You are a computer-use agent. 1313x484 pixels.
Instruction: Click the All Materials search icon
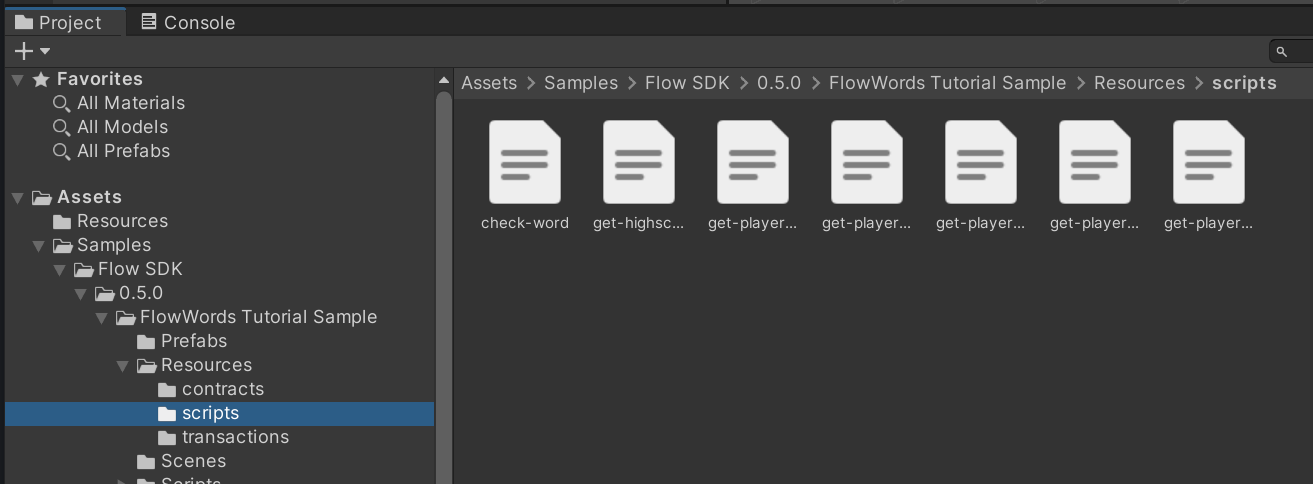click(x=62, y=103)
